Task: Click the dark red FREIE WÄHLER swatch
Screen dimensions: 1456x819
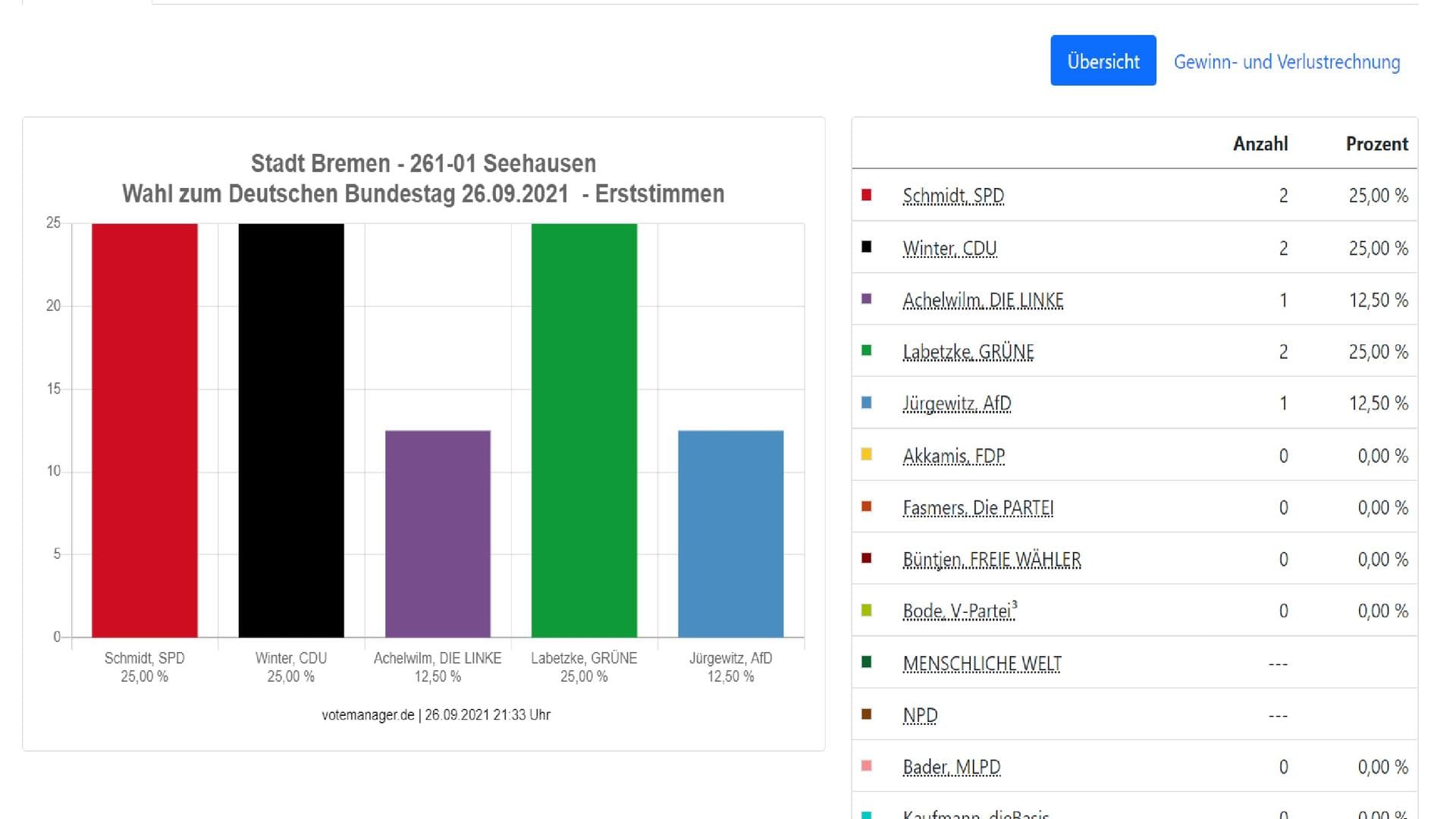Action: pos(867,558)
